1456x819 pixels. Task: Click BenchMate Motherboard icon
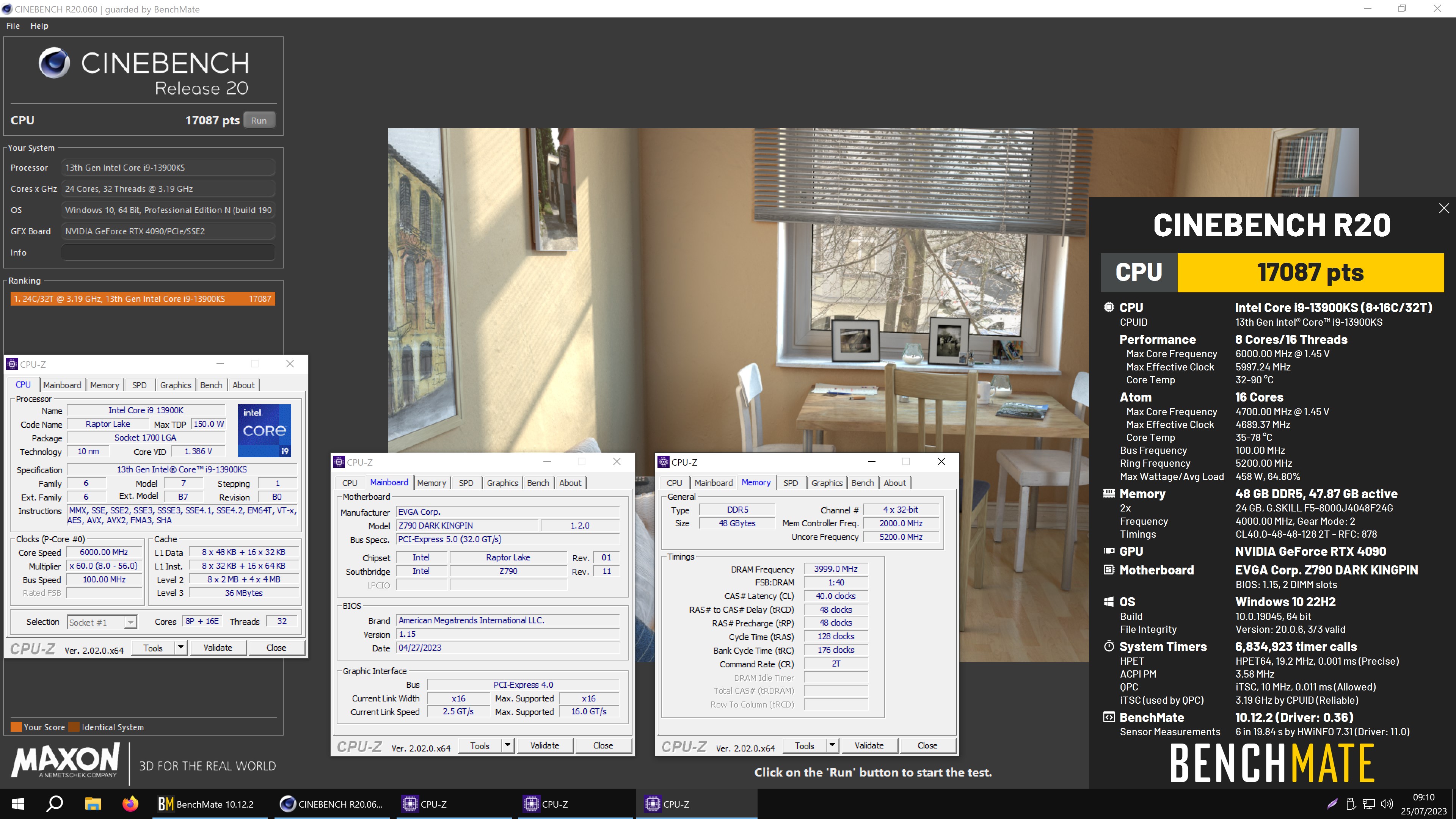(1109, 569)
